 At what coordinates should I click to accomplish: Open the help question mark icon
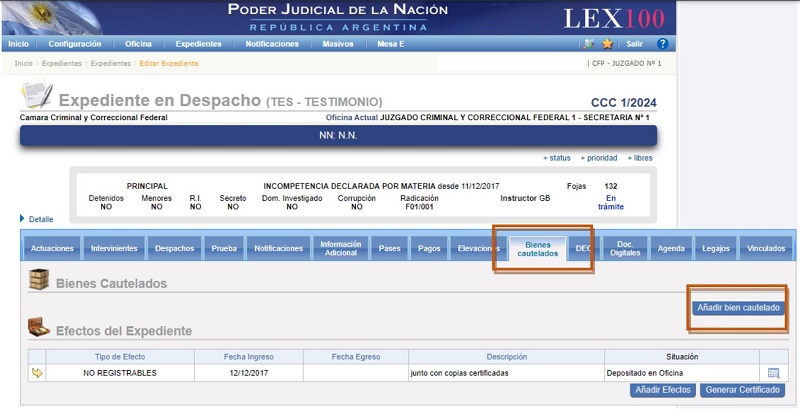click(x=662, y=44)
